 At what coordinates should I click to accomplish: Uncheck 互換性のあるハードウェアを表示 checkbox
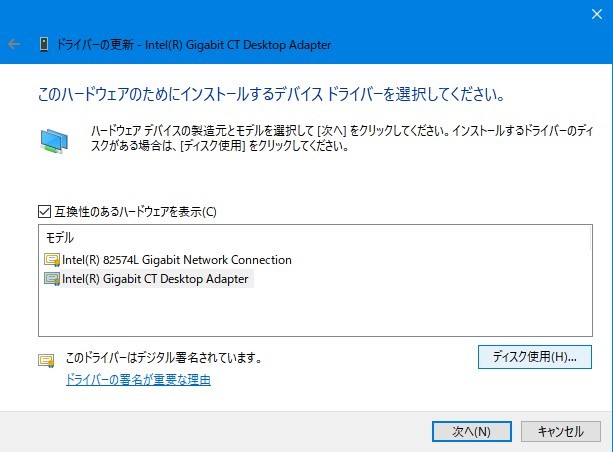(x=44, y=212)
